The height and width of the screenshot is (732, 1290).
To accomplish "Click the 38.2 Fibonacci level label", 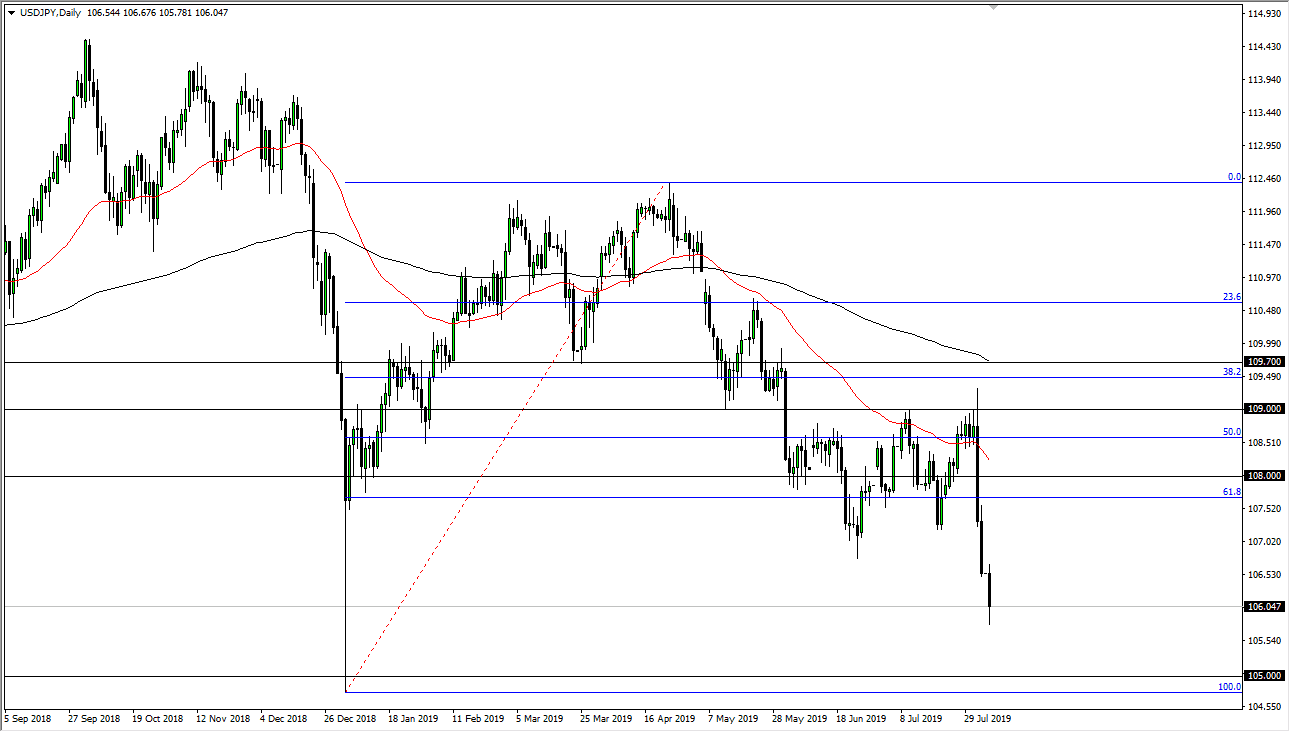I will pos(1231,371).
